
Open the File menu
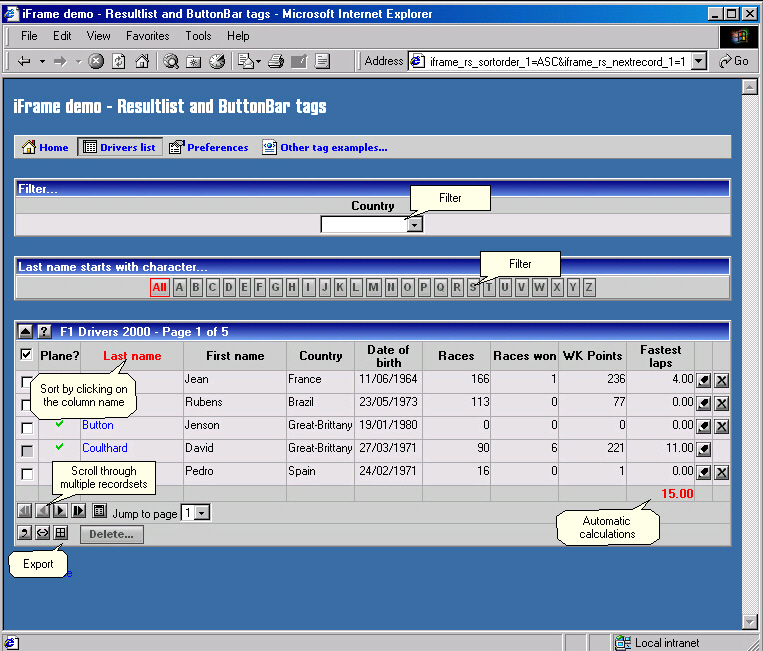click(29, 36)
